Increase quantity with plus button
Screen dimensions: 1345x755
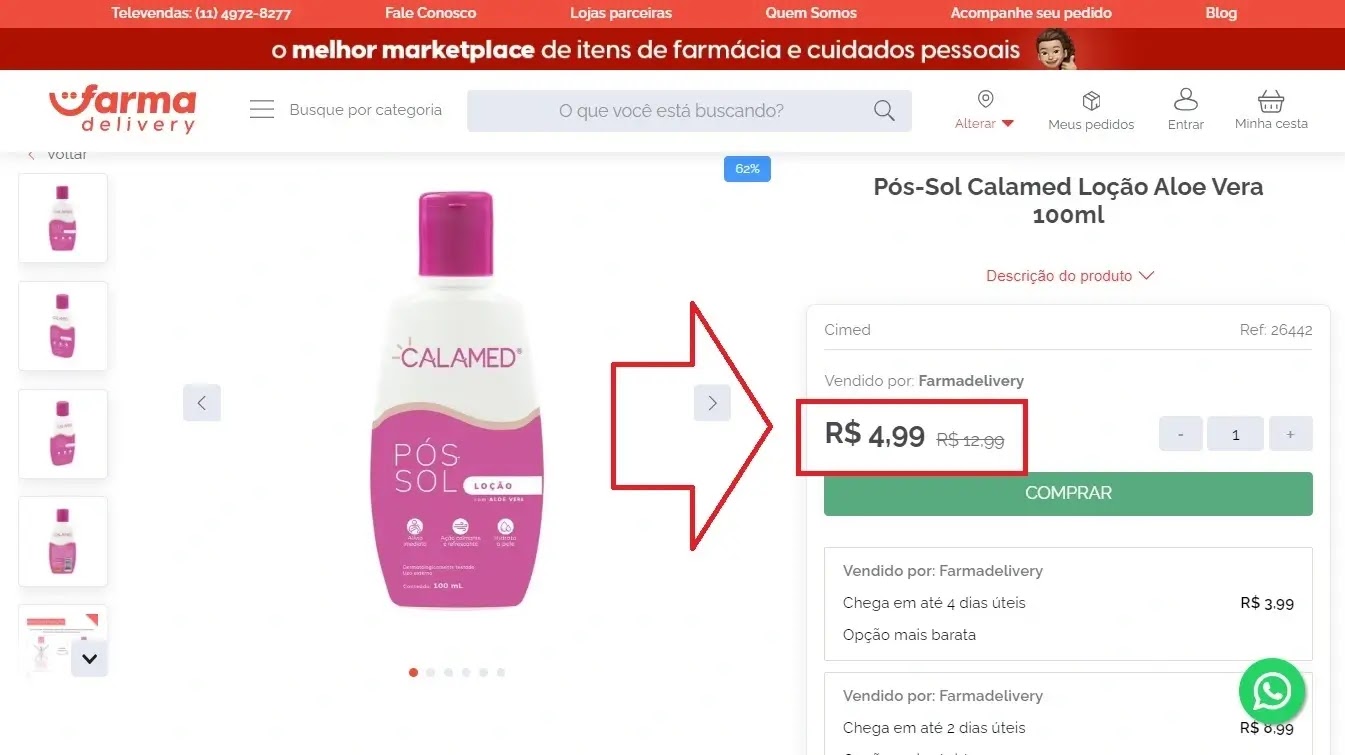pyautogui.click(x=1290, y=434)
